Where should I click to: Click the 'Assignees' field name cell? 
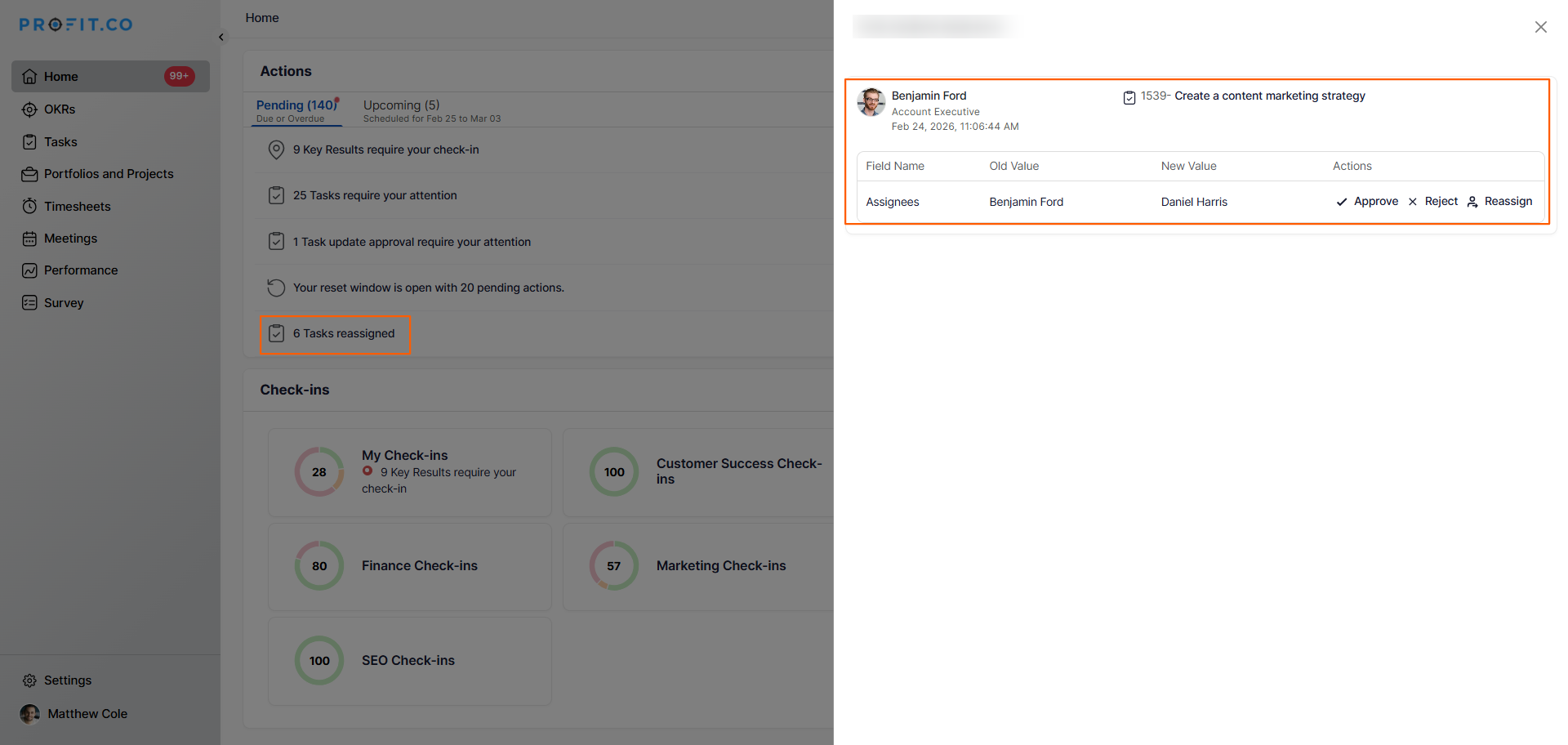coord(893,202)
